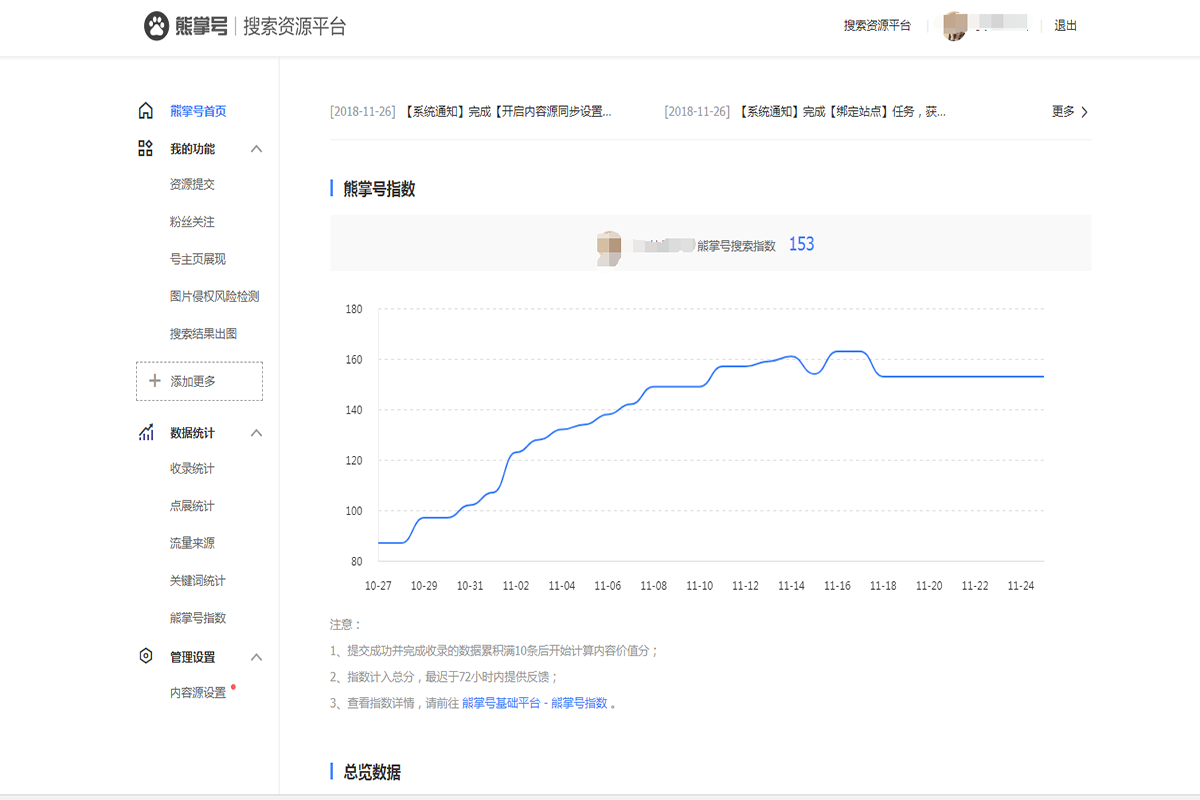Open 收录统计 menu item
The height and width of the screenshot is (800, 1200).
point(192,468)
